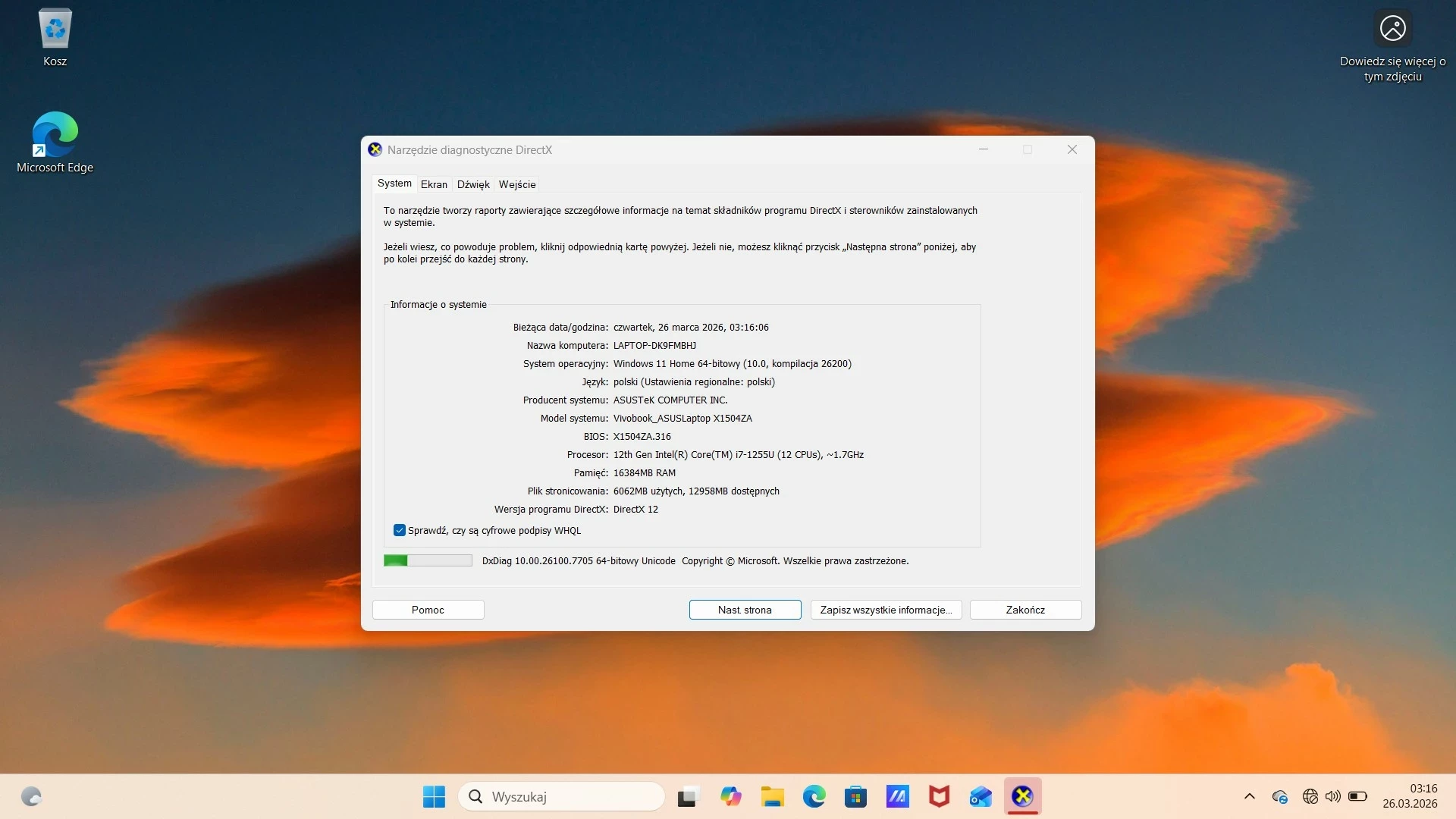This screenshot has height=819, width=1456.
Task: Open Microsoft Edge desktop shortcut
Action: click(x=55, y=143)
